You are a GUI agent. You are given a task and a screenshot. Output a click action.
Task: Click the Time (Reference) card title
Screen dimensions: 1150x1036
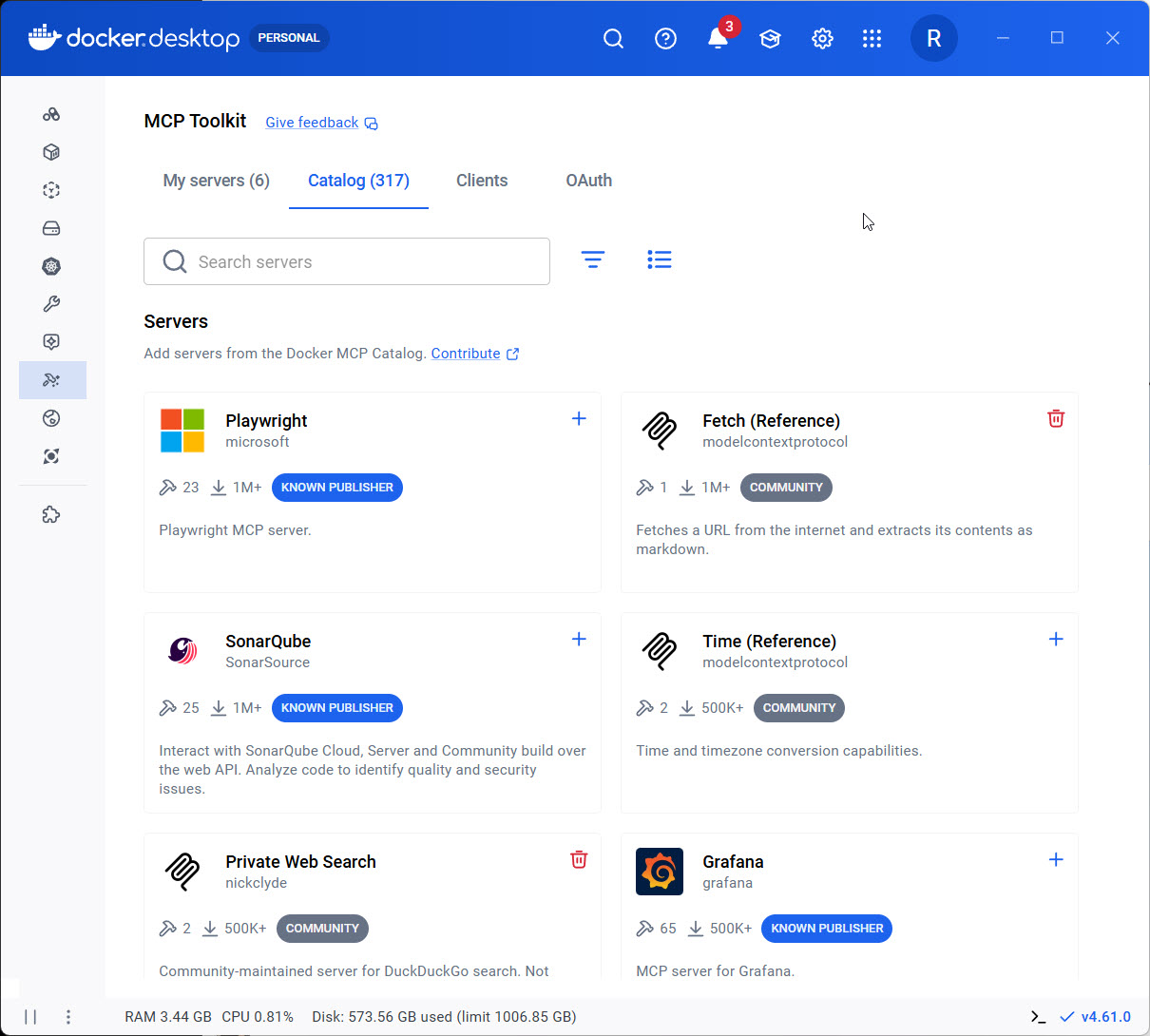pyautogui.click(x=770, y=642)
